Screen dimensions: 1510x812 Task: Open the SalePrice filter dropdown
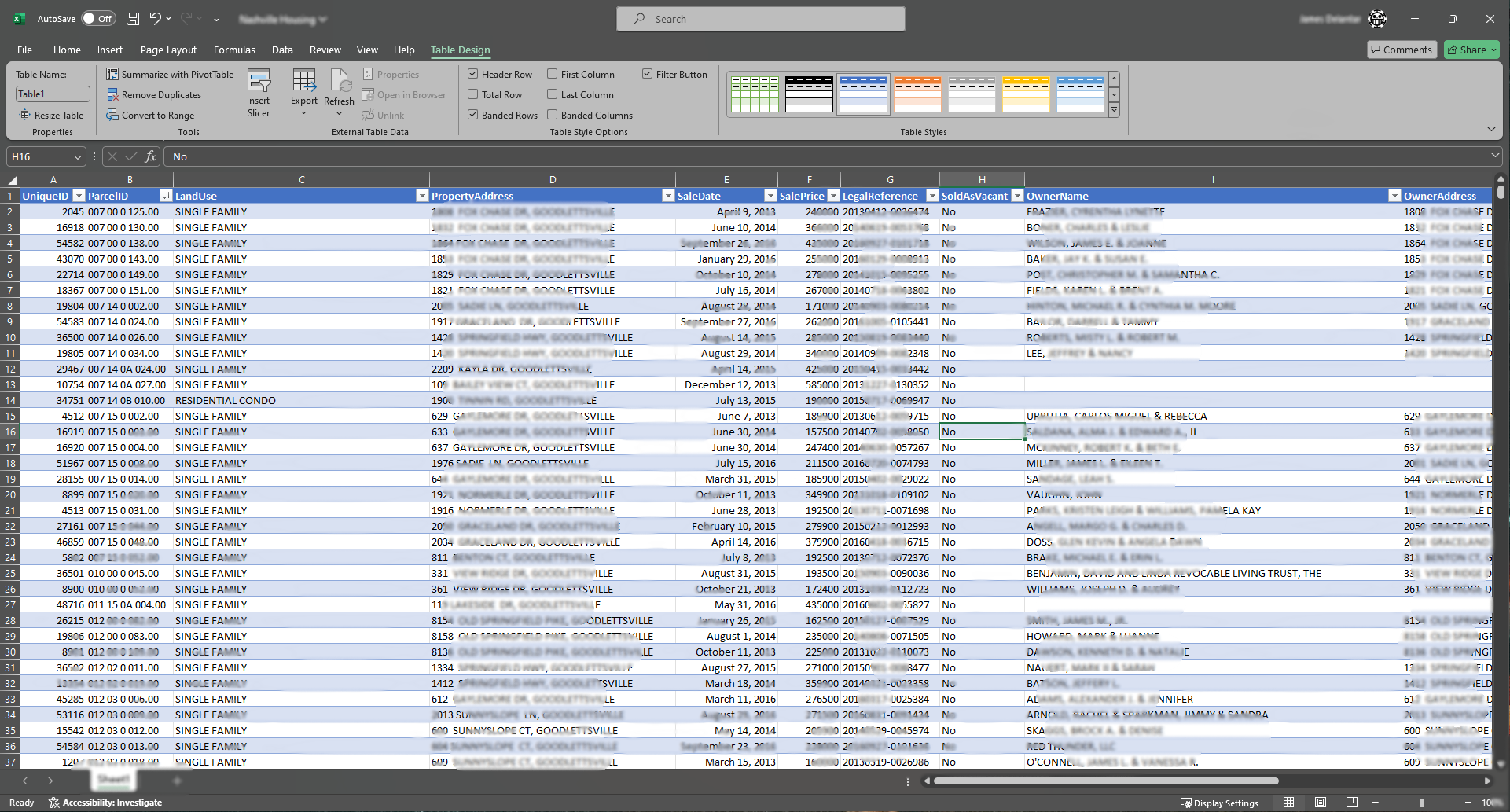[833, 196]
